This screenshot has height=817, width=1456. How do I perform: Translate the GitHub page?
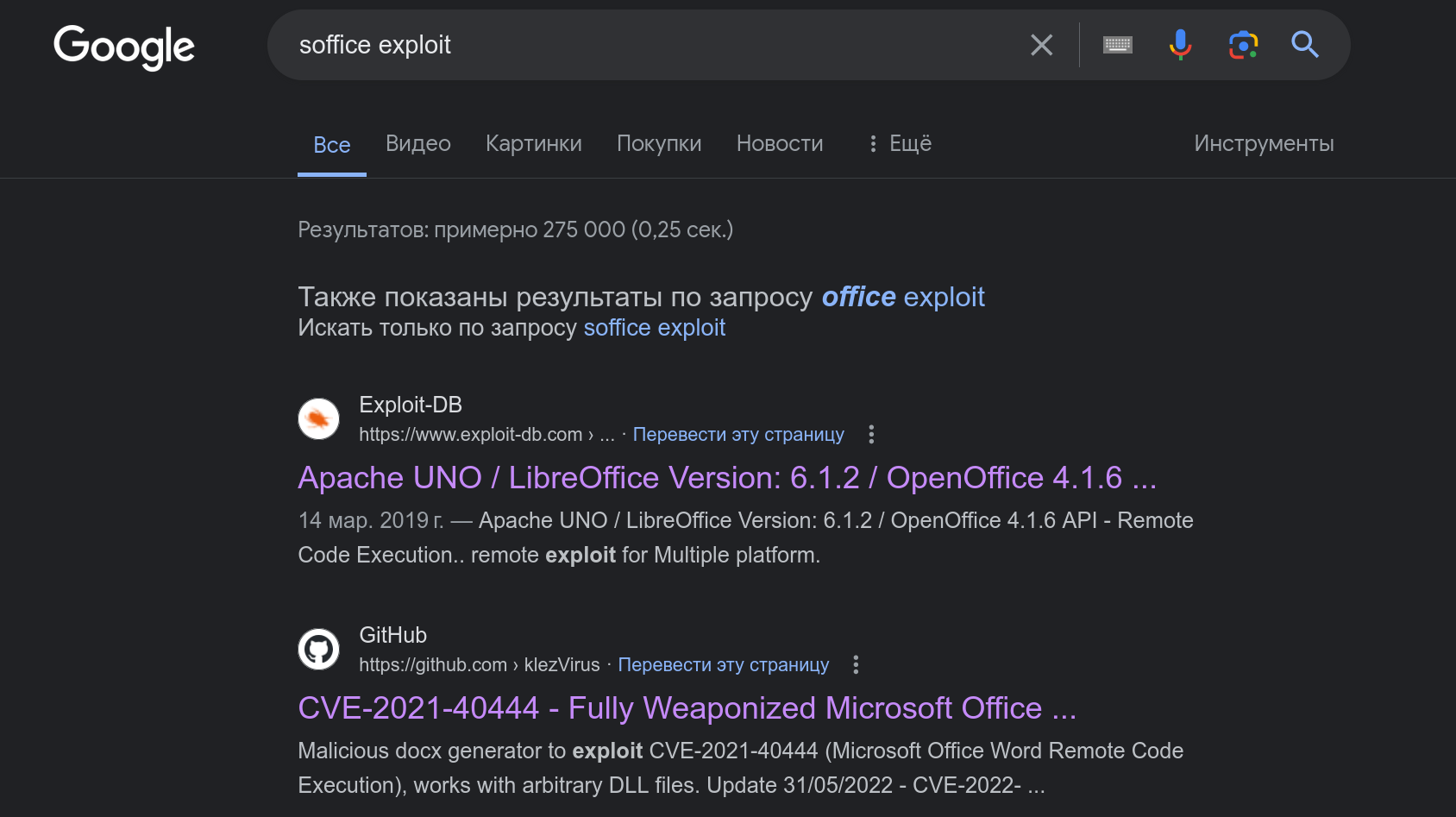(724, 665)
